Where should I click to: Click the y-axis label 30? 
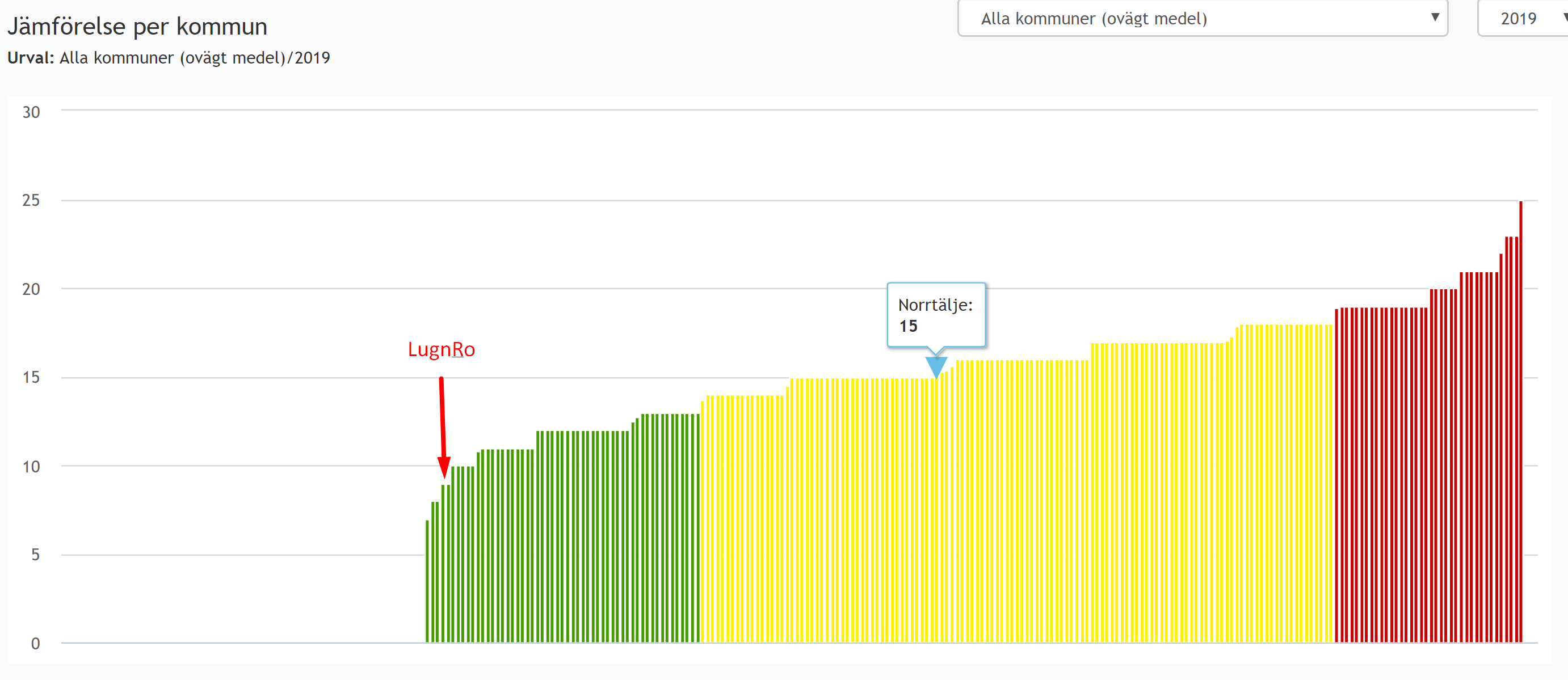tap(31, 112)
